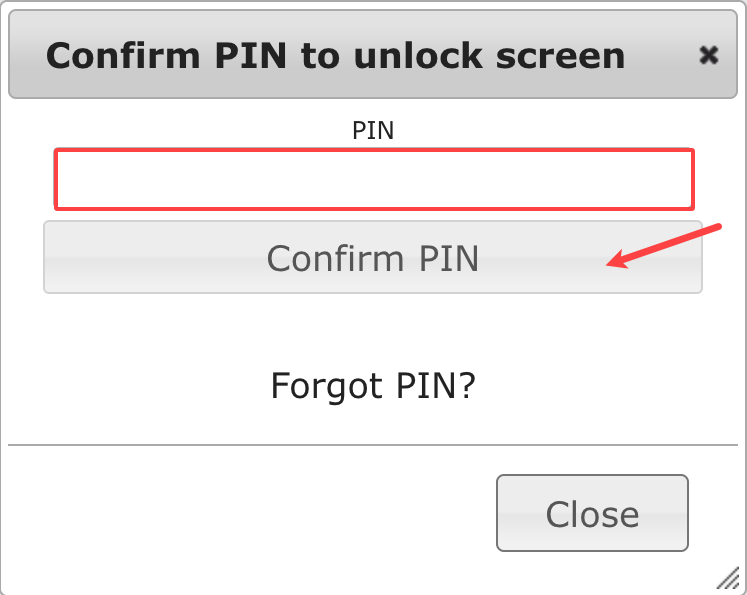
Task: Click the small cross icon beside the heading
Action: tap(708, 55)
